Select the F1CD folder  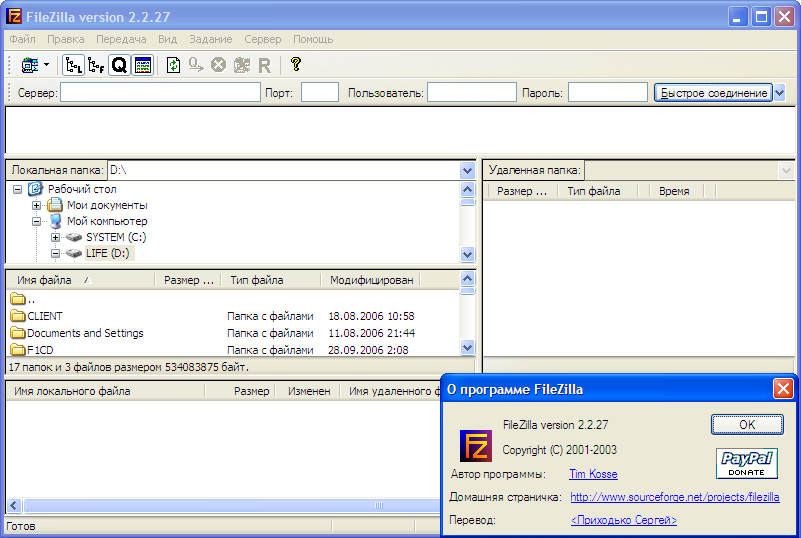(x=32, y=350)
